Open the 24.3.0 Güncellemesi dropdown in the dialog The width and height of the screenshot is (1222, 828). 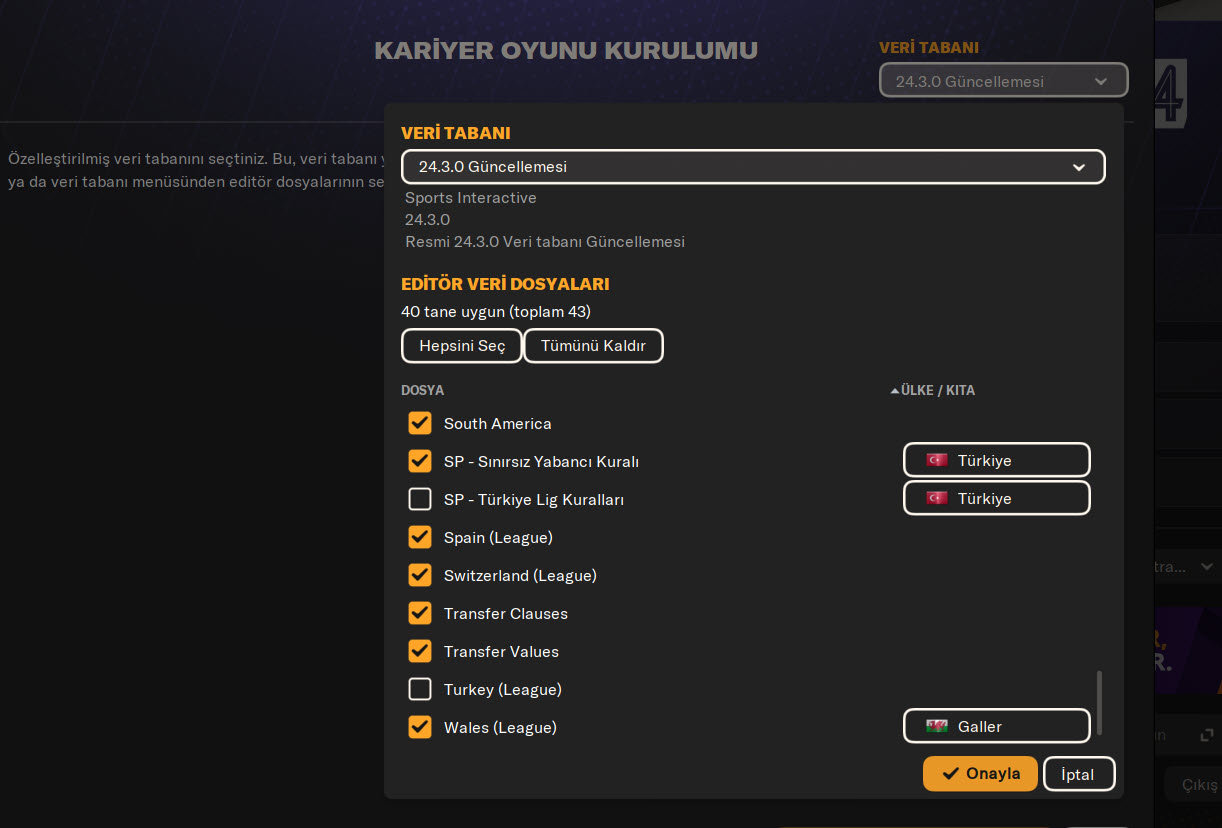[x=752, y=167]
